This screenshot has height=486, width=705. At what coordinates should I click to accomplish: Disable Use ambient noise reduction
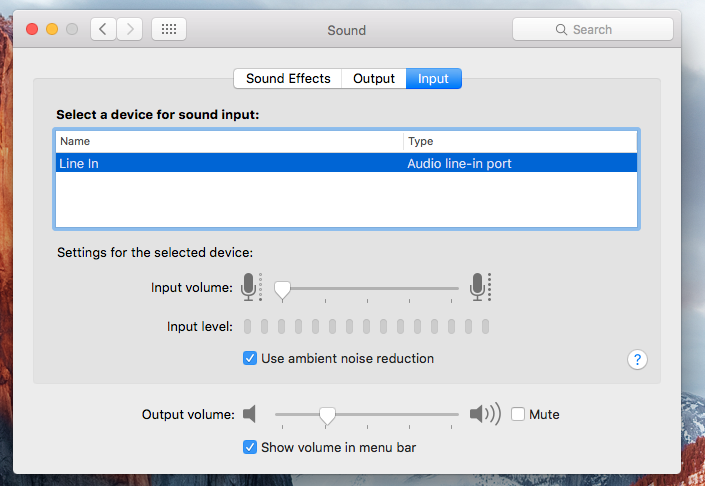tap(250, 358)
